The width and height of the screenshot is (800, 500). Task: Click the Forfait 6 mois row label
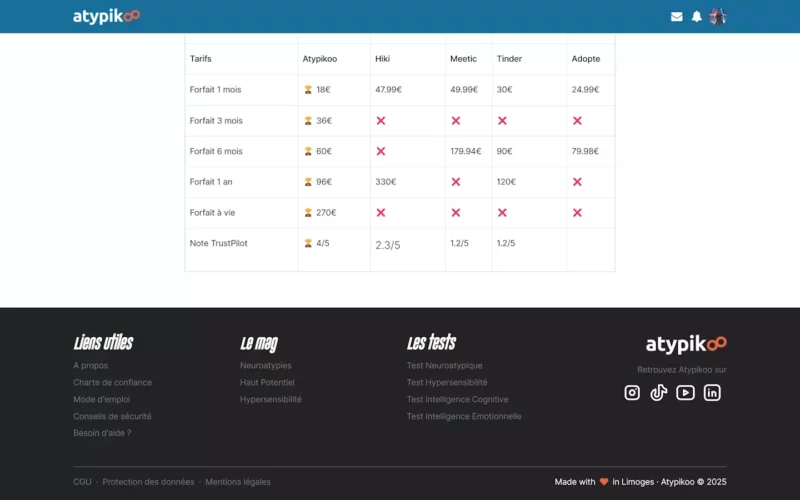(x=216, y=152)
